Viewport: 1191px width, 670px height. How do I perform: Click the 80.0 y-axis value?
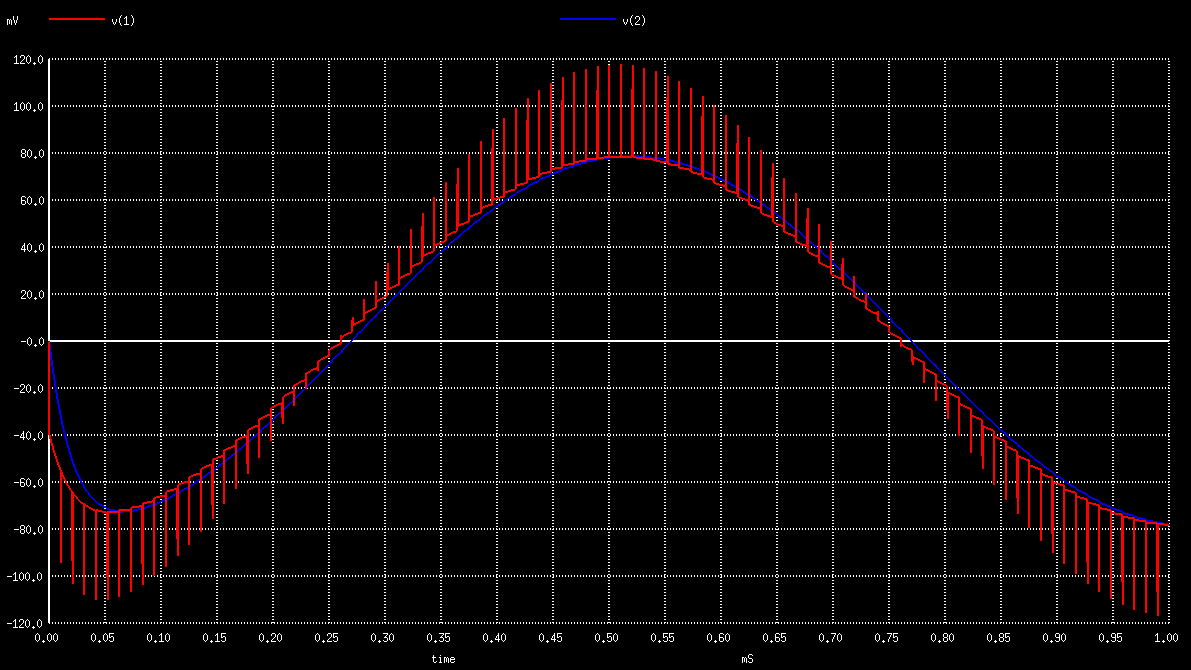tap(31, 154)
